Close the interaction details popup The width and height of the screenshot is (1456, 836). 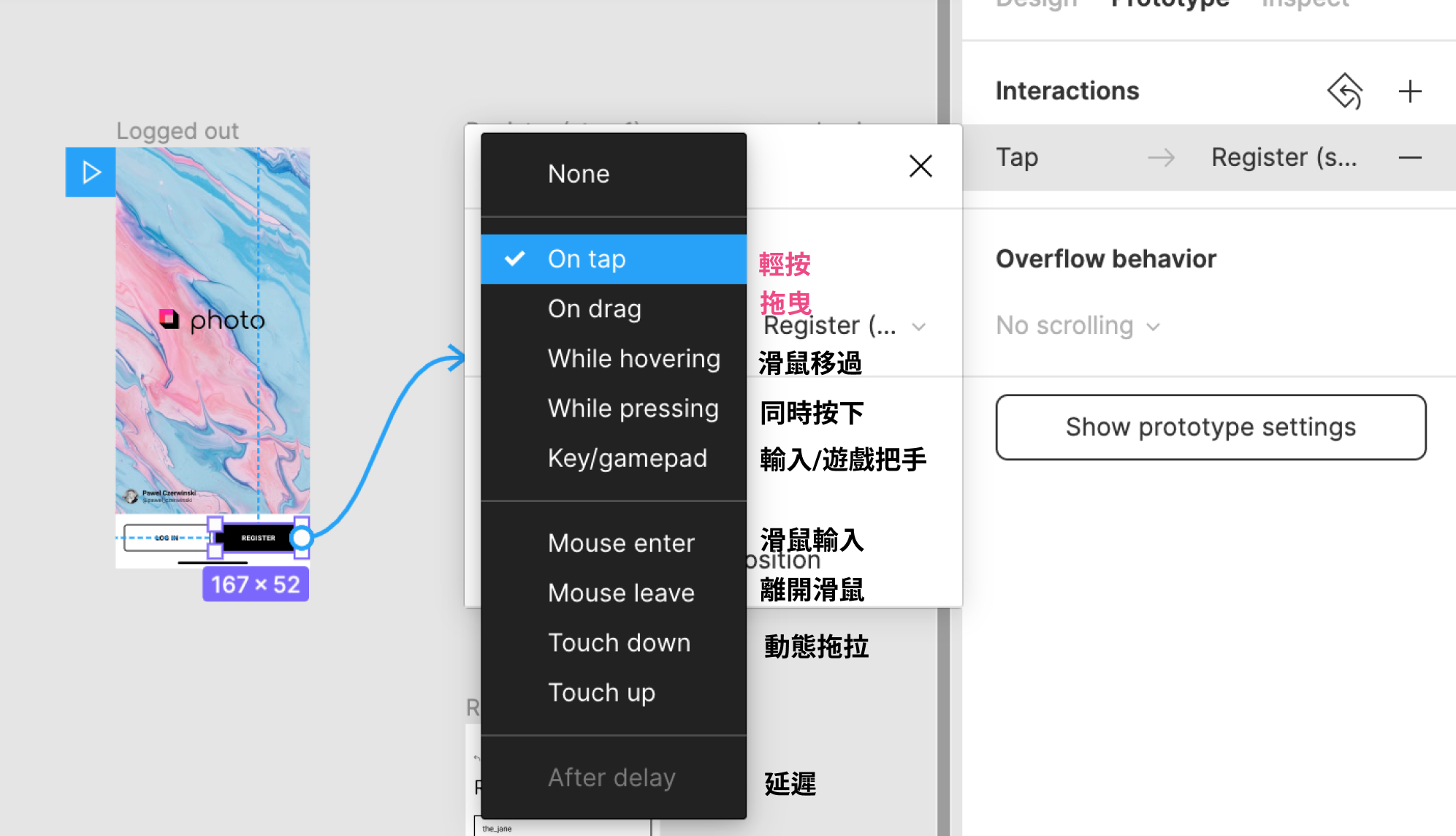point(921,166)
